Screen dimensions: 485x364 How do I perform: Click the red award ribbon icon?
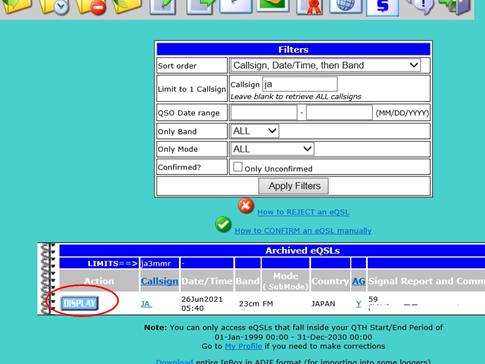tap(309, 7)
